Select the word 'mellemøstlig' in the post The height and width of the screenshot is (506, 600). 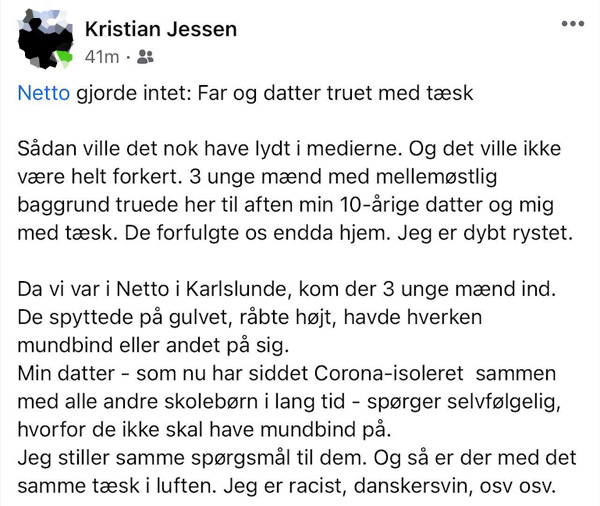pyautogui.click(x=436, y=177)
